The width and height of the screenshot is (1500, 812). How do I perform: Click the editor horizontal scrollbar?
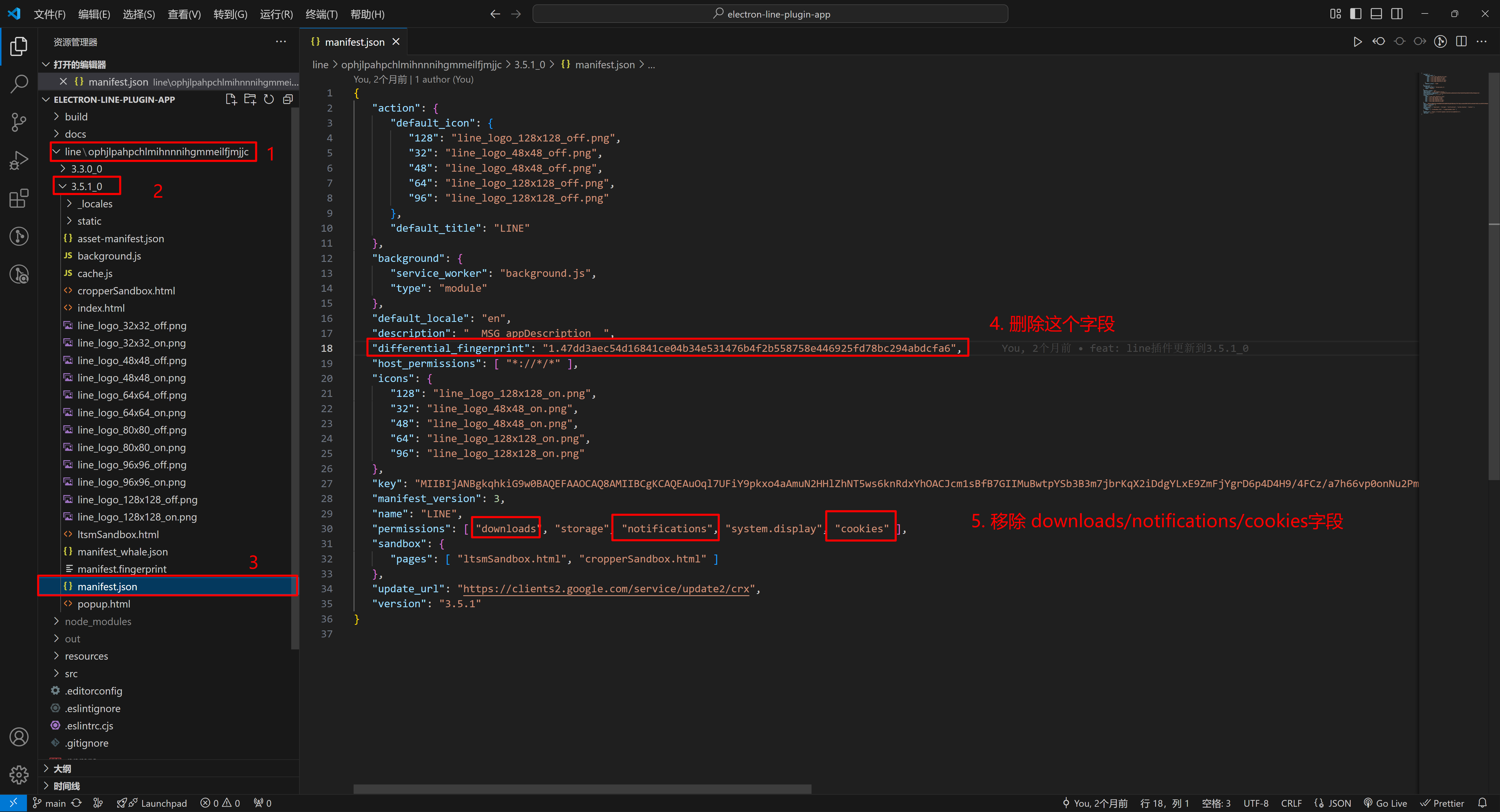point(582,789)
